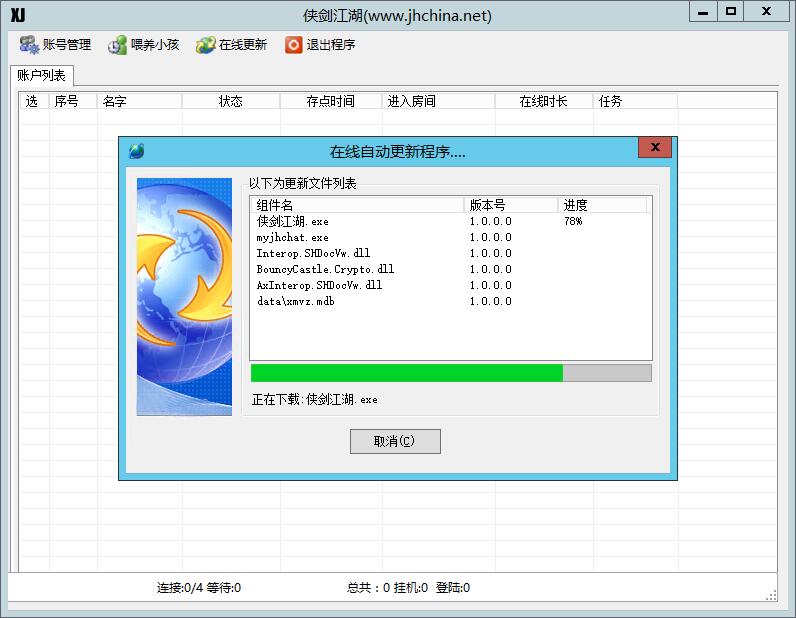
Task: Maximize the 侠剑江湖 main window
Action: tap(731, 12)
